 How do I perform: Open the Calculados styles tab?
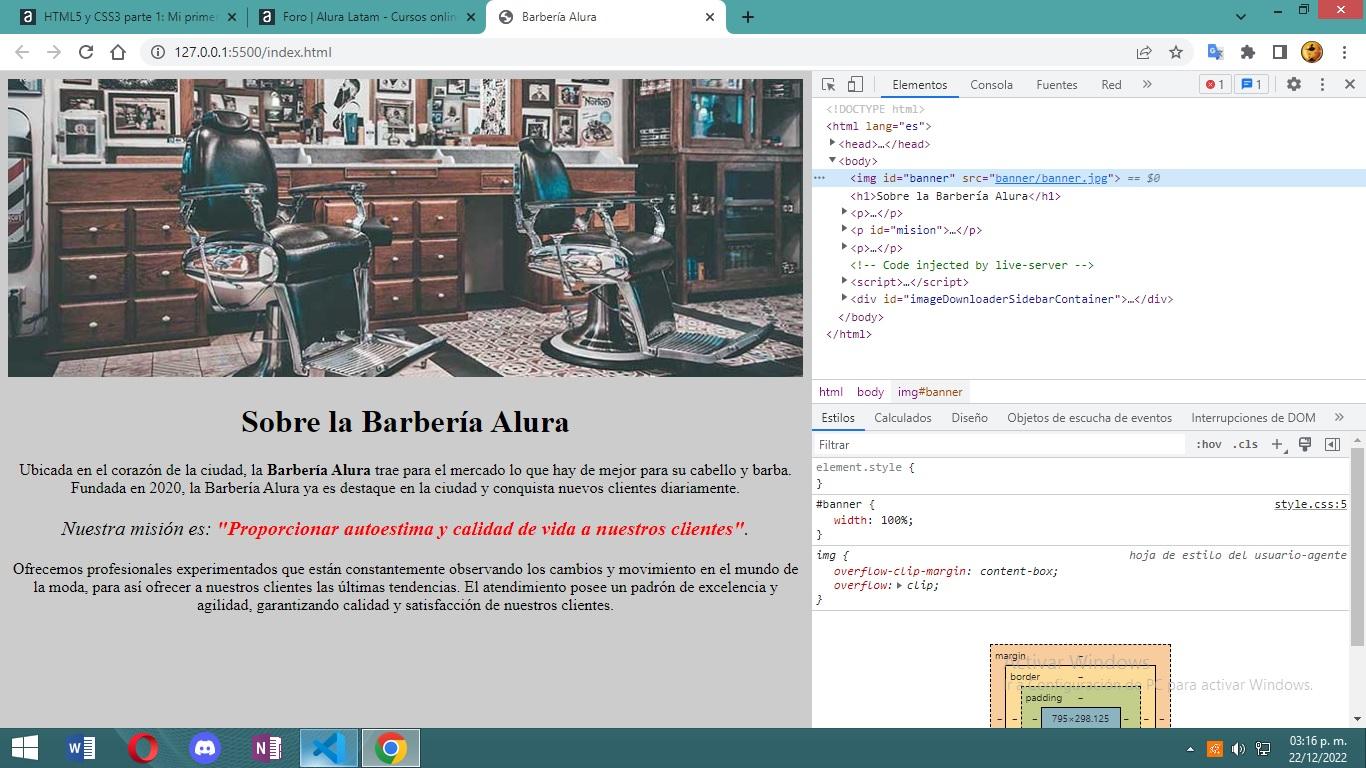coord(902,418)
